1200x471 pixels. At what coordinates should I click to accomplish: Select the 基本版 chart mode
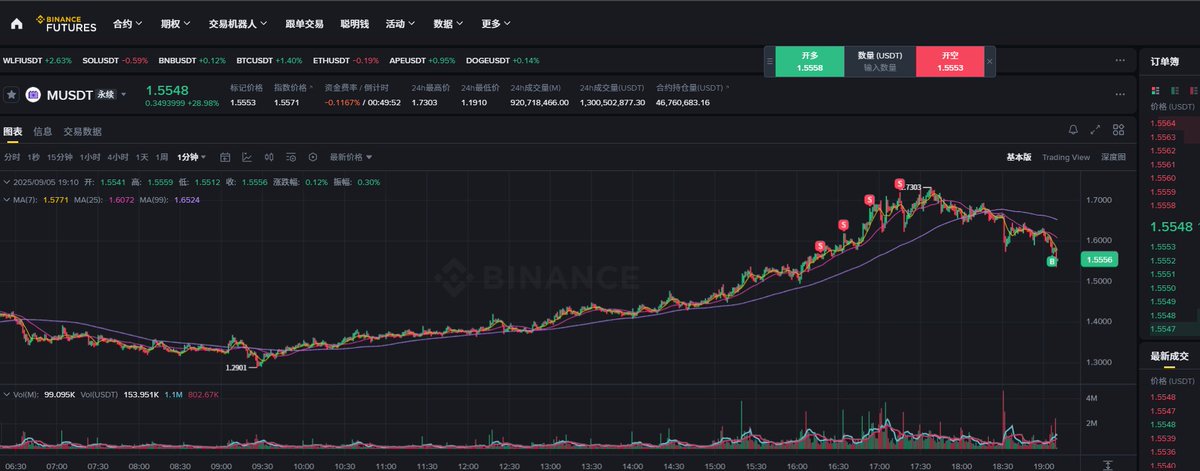click(1018, 157)
